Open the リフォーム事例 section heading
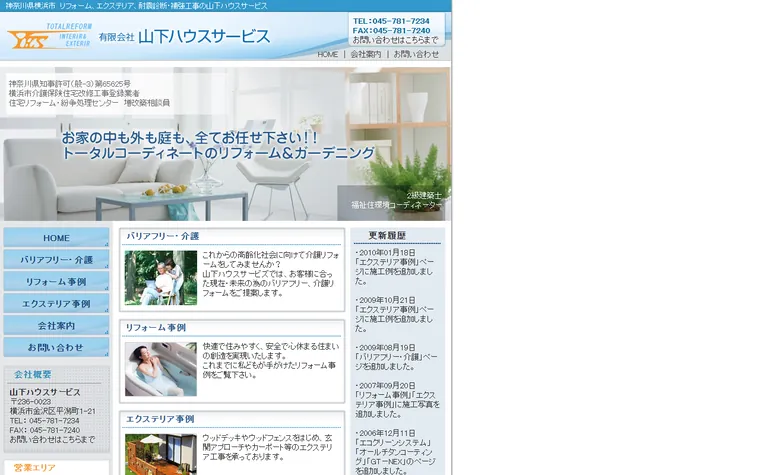This screenshot has width=760, height=475. (x=156, y=328)
